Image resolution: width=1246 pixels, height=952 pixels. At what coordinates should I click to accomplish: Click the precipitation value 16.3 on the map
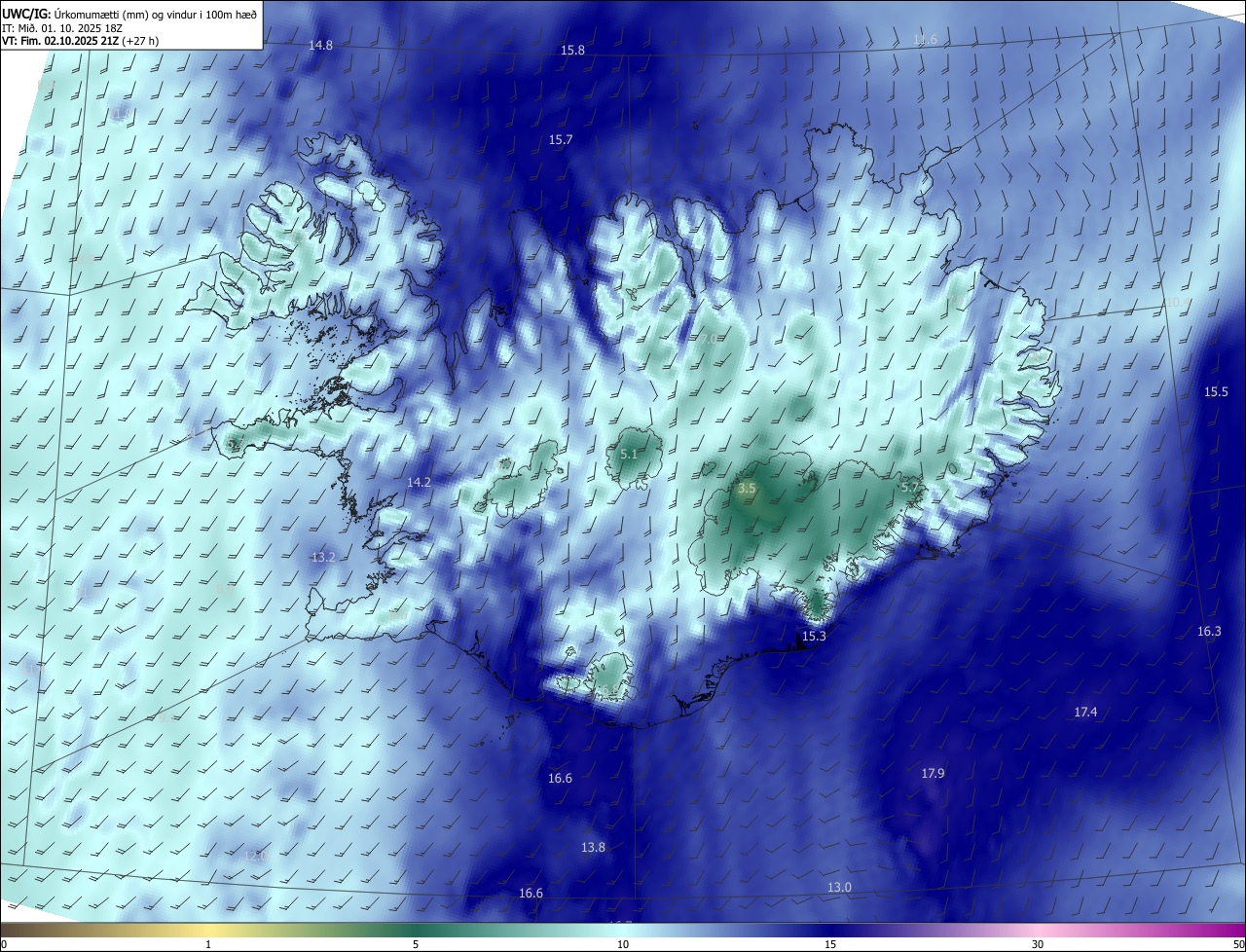(1209, 632)
